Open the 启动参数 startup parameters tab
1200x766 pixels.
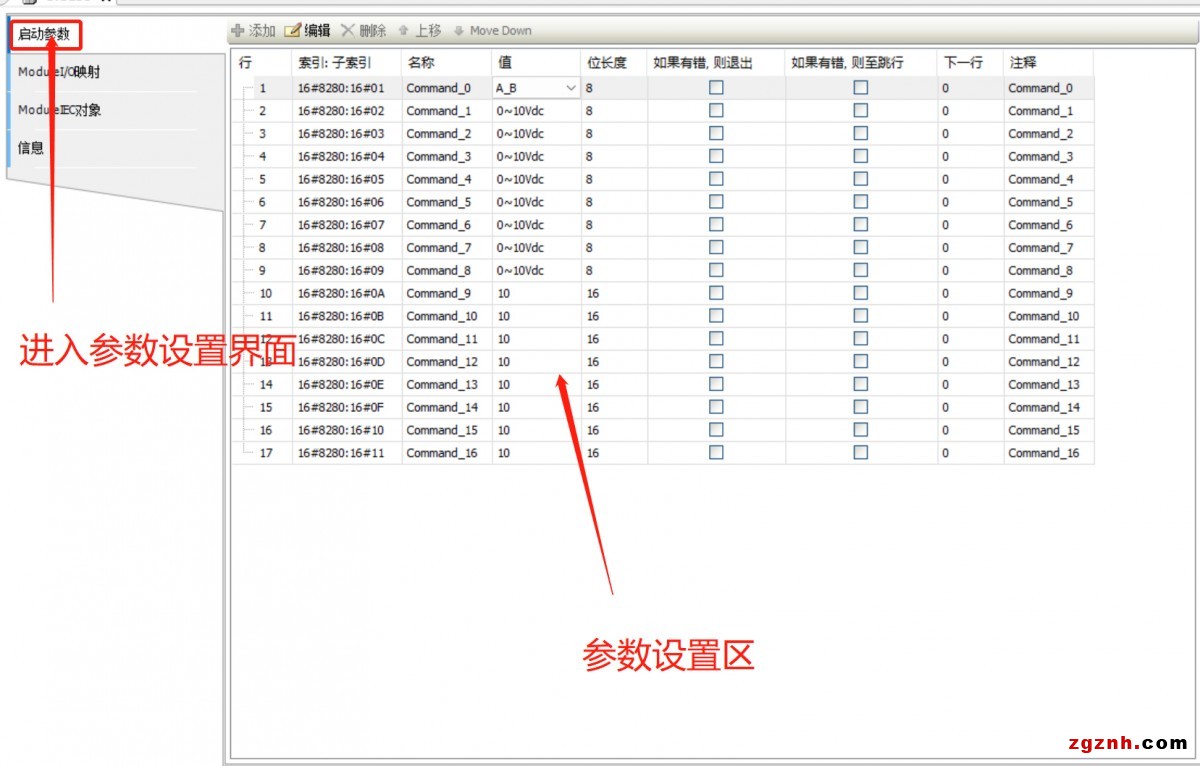tap(45, 35)
